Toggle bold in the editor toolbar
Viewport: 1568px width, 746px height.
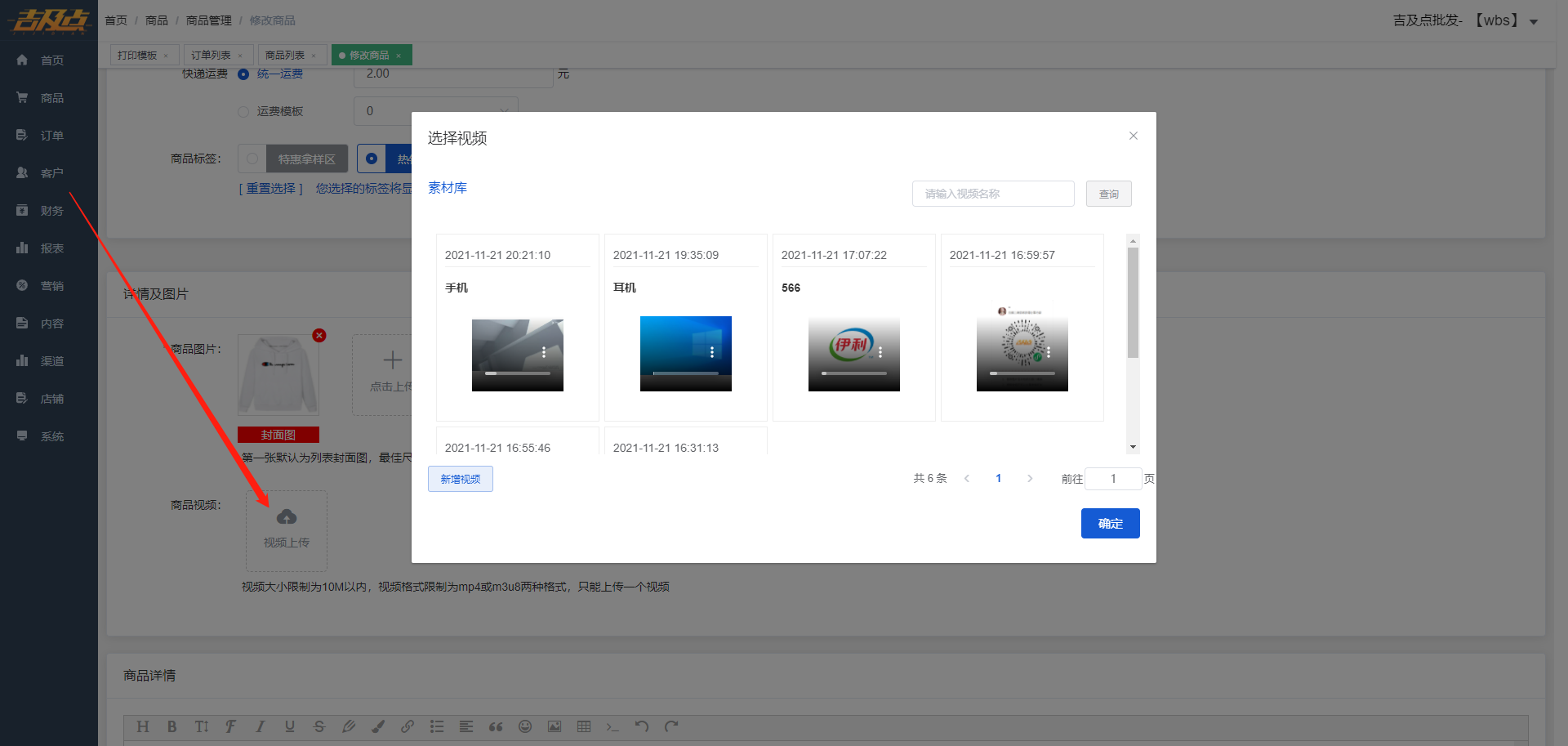click(172, 726)
